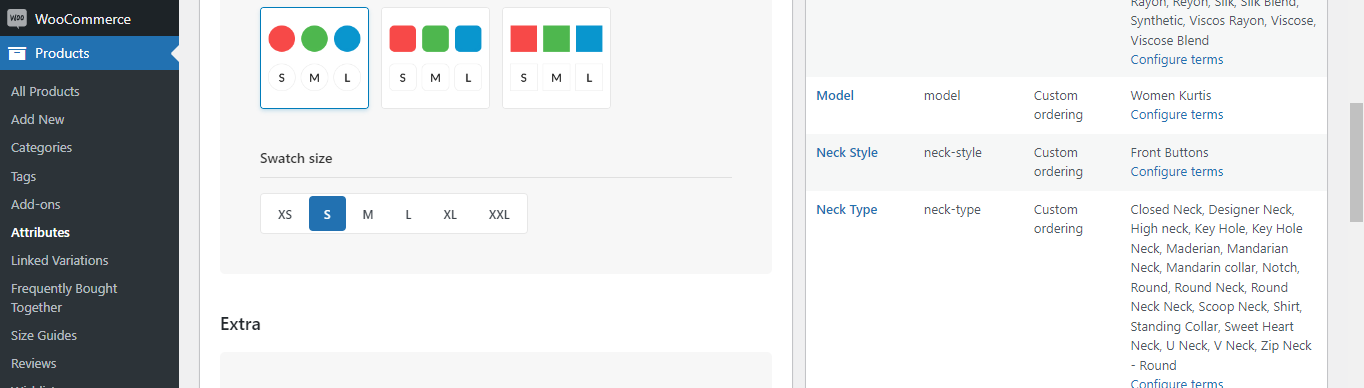
Task: Open Size Guides from the sidebar
Action: (x=44, y=335)
